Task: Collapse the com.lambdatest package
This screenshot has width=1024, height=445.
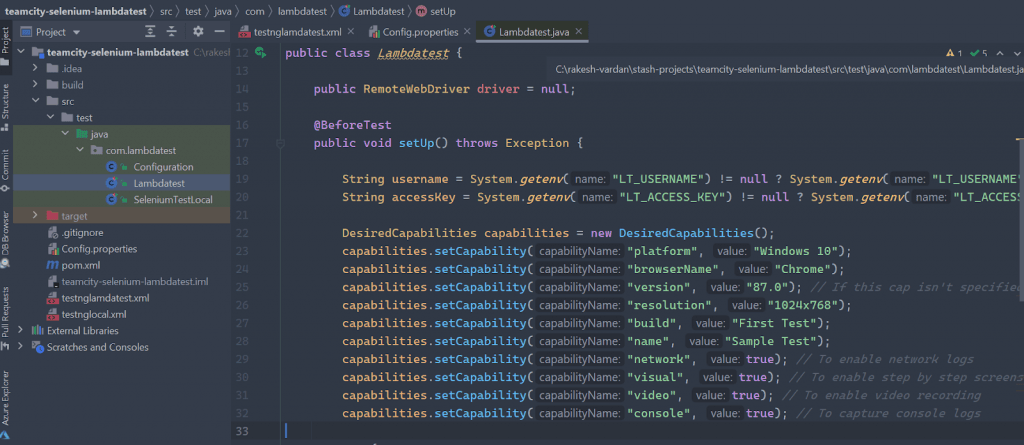Action: tap(82, 150)
